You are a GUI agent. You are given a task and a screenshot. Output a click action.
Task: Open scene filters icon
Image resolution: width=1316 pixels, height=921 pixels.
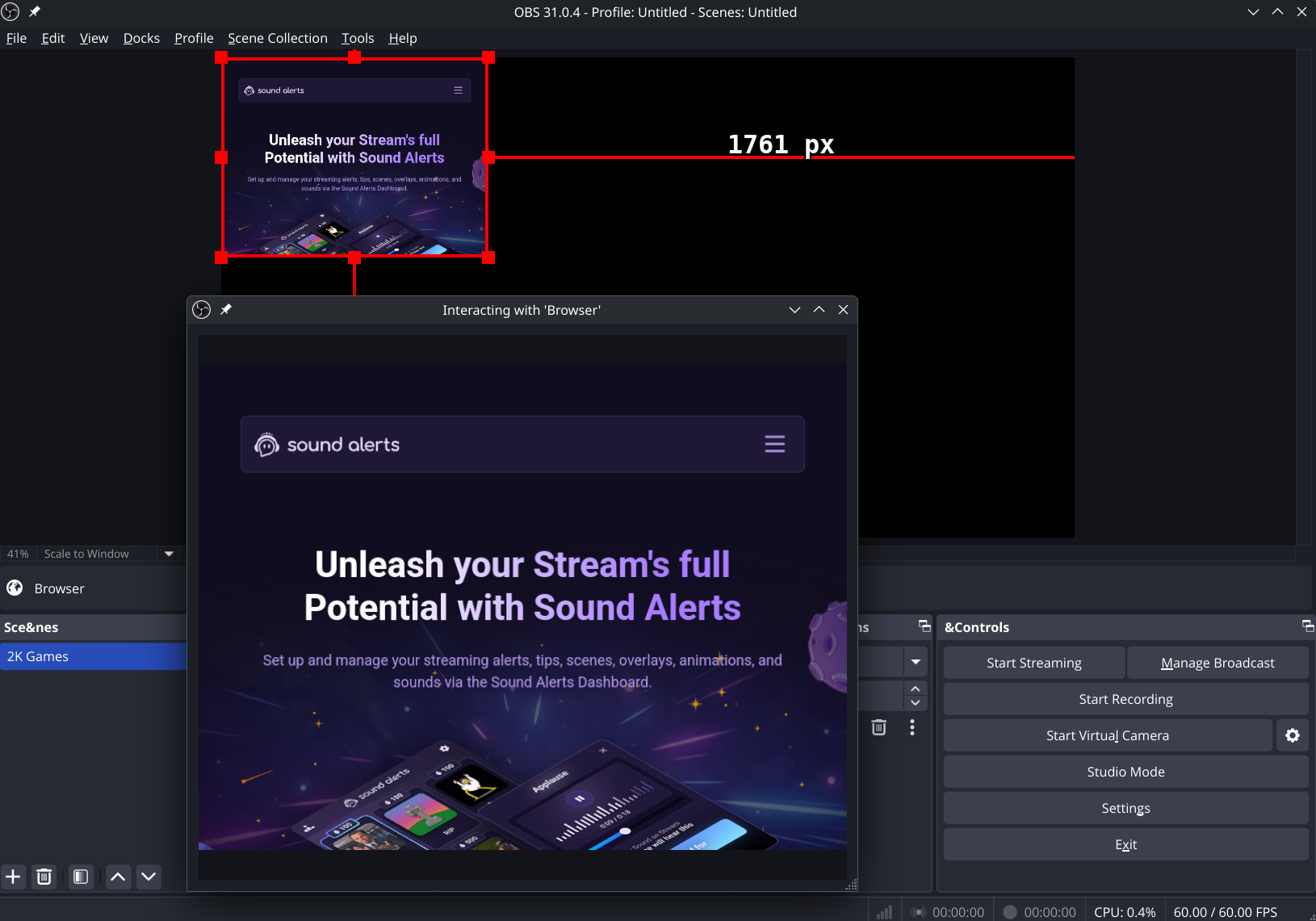(81, 877)
